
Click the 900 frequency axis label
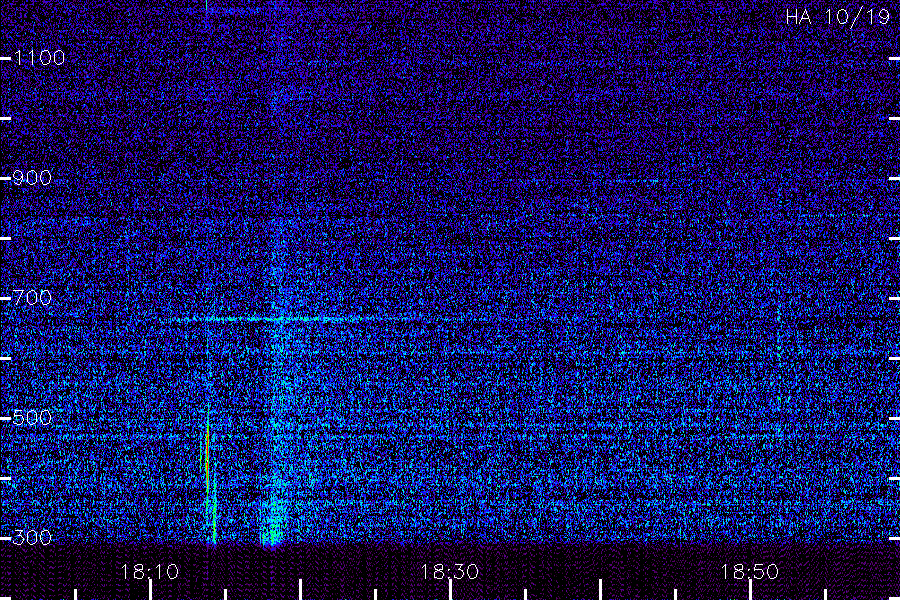pos(32,178)
